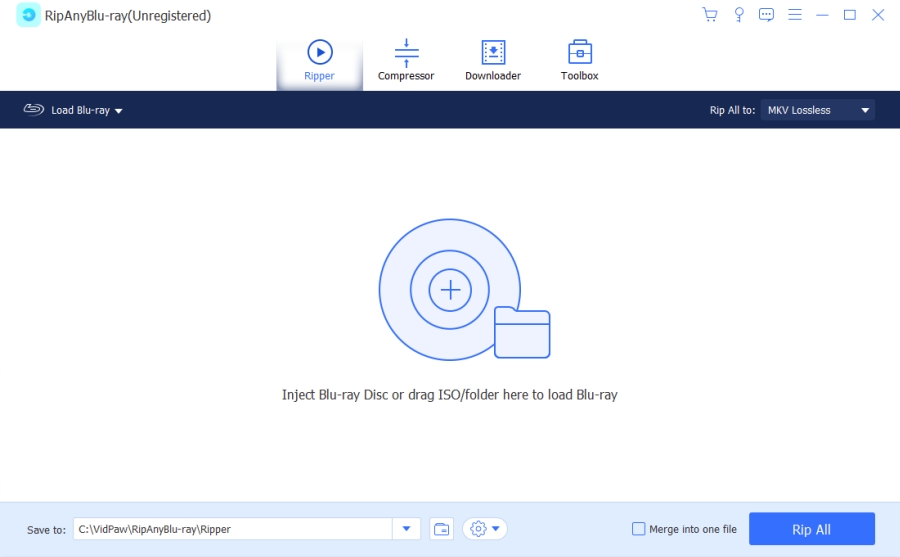The width and height of the screenshot is (900, 557).
Task: Switch to the Compressor tab
Action: pos(406,60)
